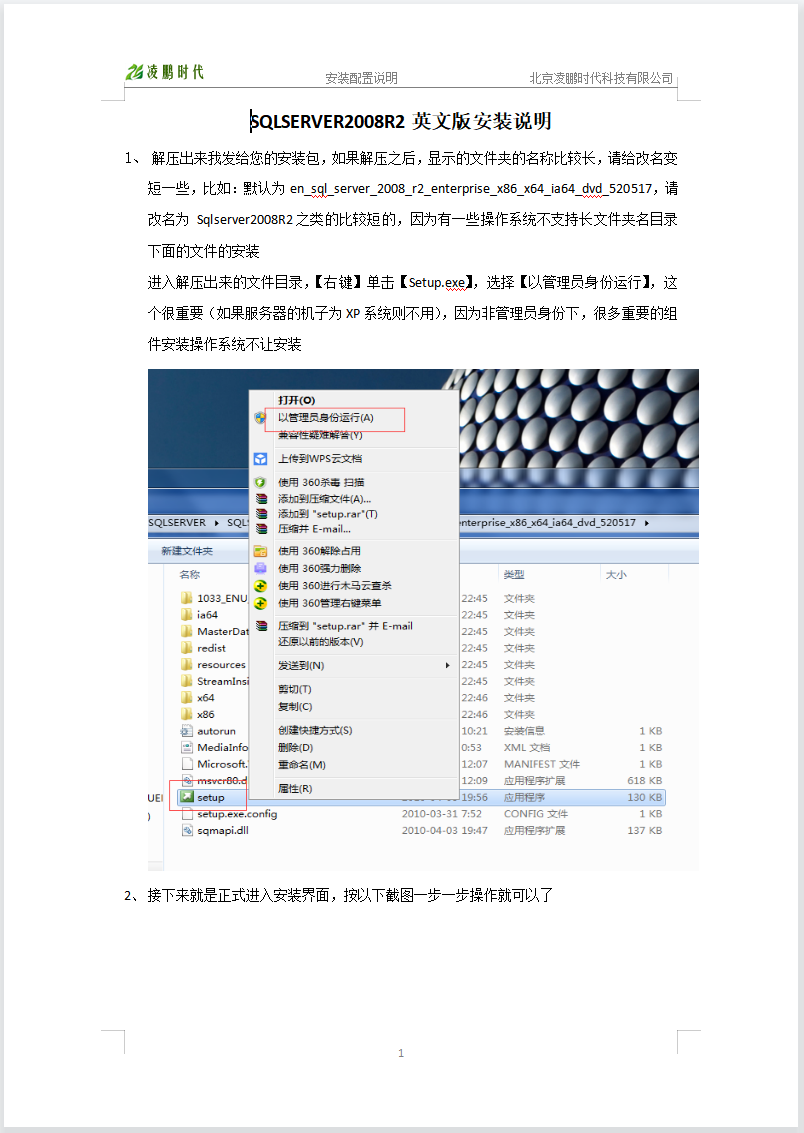This screenshot has height=1133, width=804.
Task: Click the SQLSERVER breadcrumb segment
Action: click(x=177, y=522)
